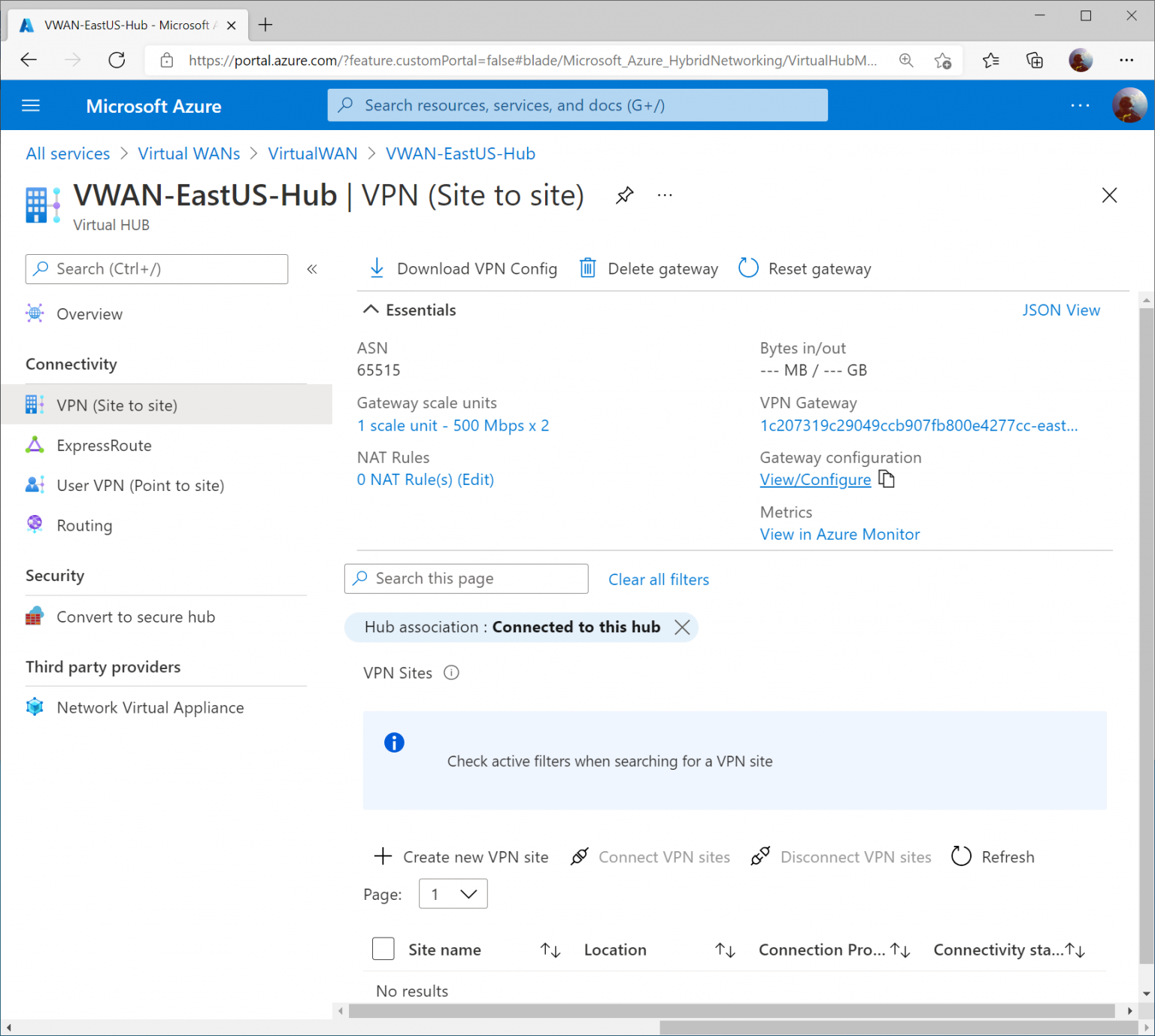Copy gateway configuration using the copy icon
Screen dimensions: 1155x1036
pyautogui.click(x=887, y=479)
